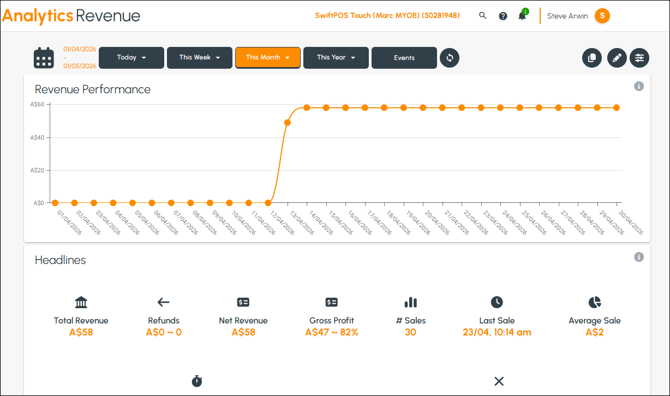The height and width of the screenshot is (396, 670).
Task: Click the Events button
Action: (x=404, y=58)
